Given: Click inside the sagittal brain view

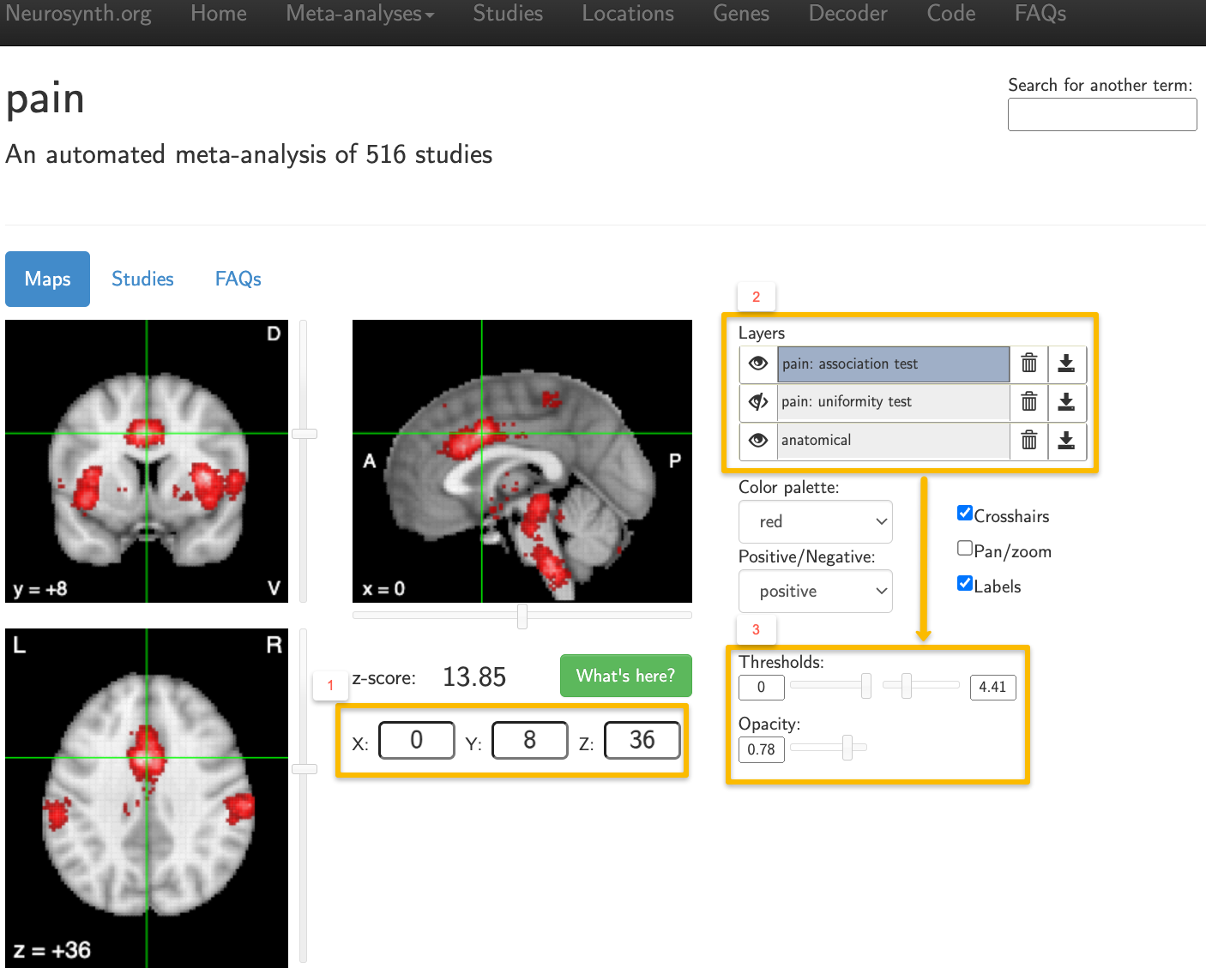Looking at the screenshot, I should point(522,461).
